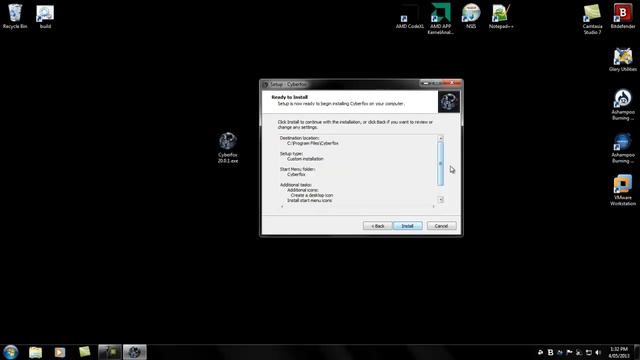Open the media player taskbar icon
The width and height of the screenshot is (640, 360).
coord(60,352)
